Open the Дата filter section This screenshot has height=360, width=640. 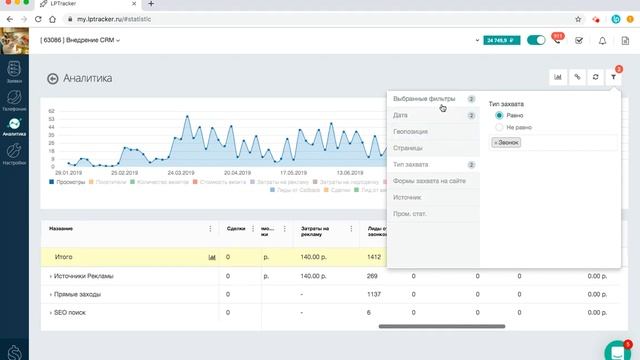[433, 115]
